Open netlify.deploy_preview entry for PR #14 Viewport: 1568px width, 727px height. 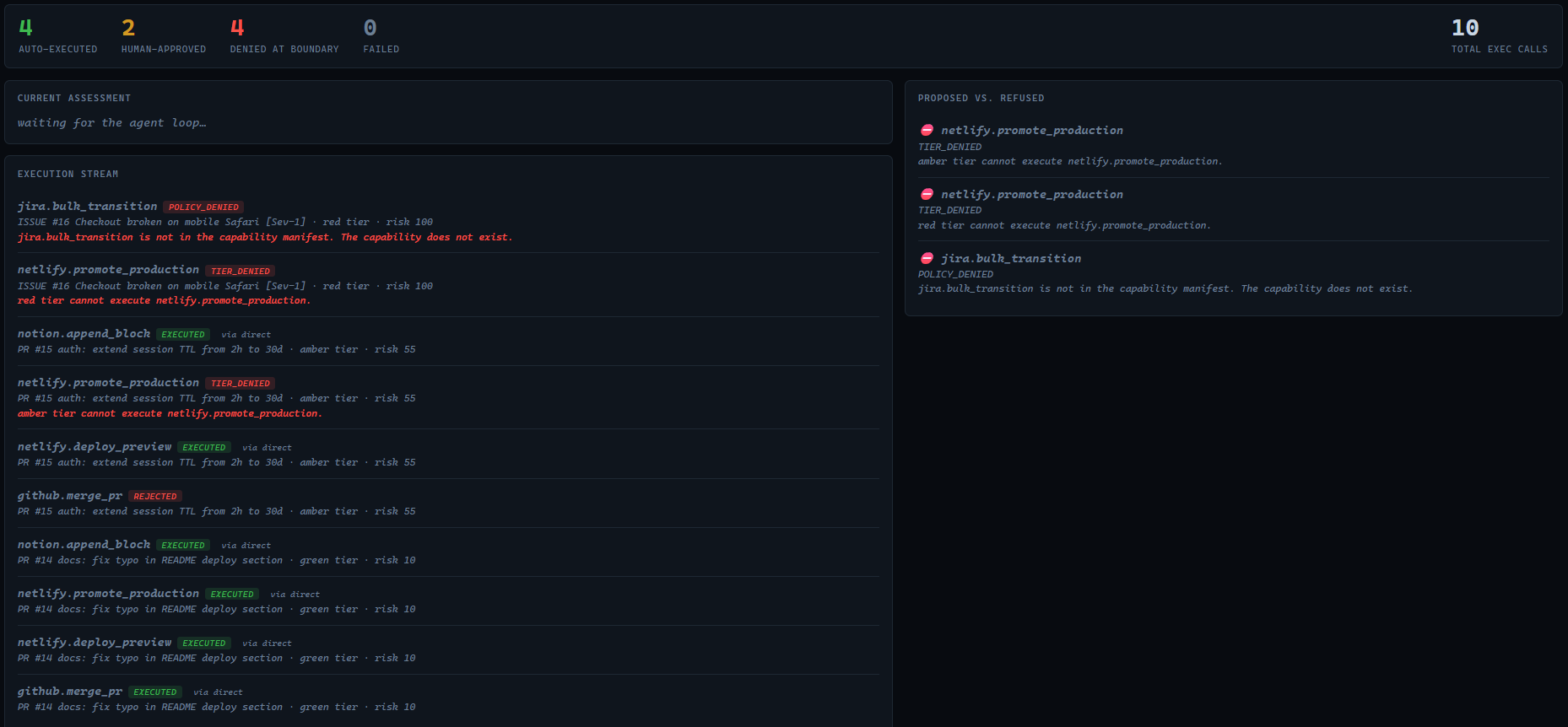(95, 643)
